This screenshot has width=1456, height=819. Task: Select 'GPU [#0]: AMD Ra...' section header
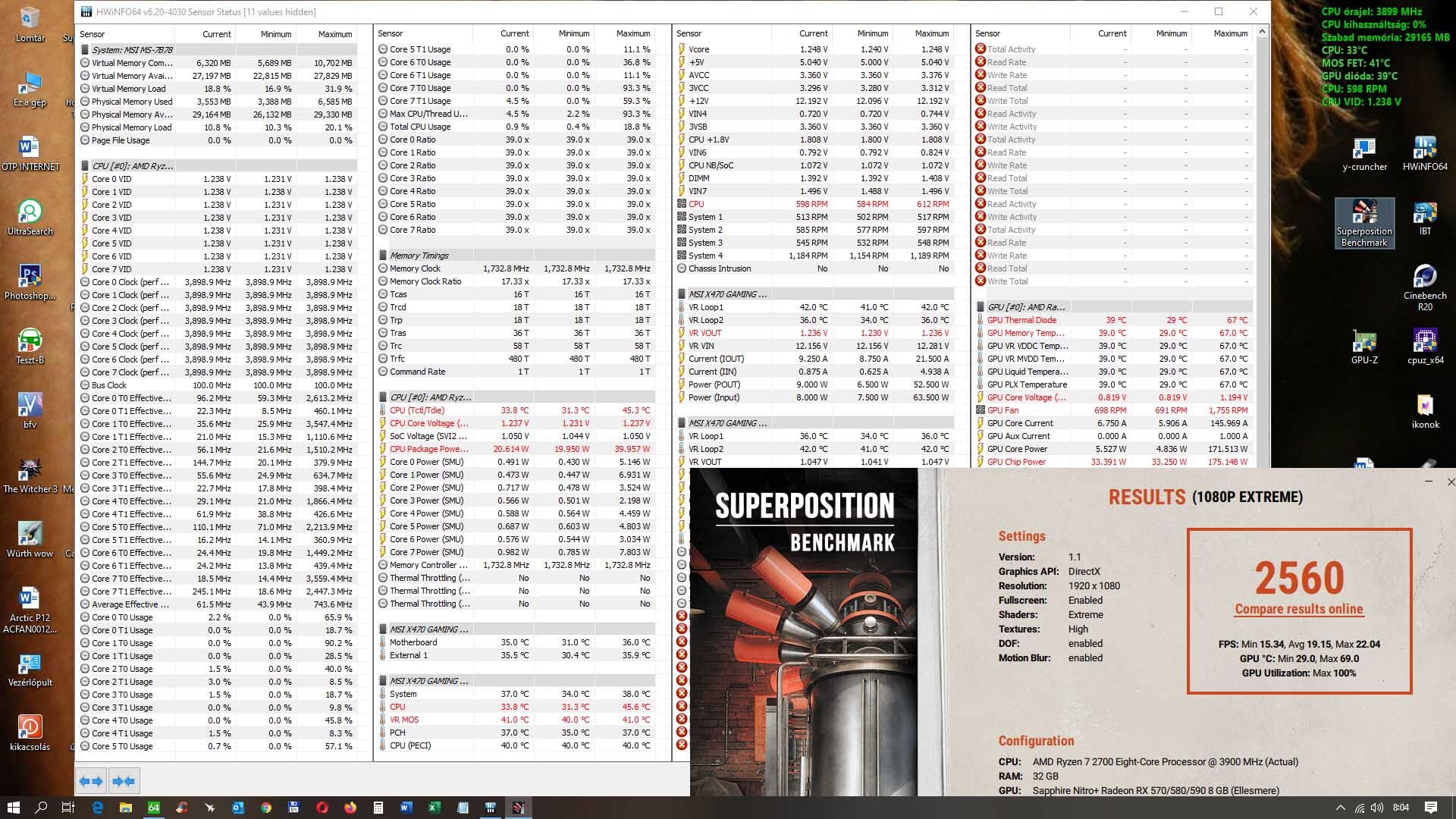pos(1113,307)
